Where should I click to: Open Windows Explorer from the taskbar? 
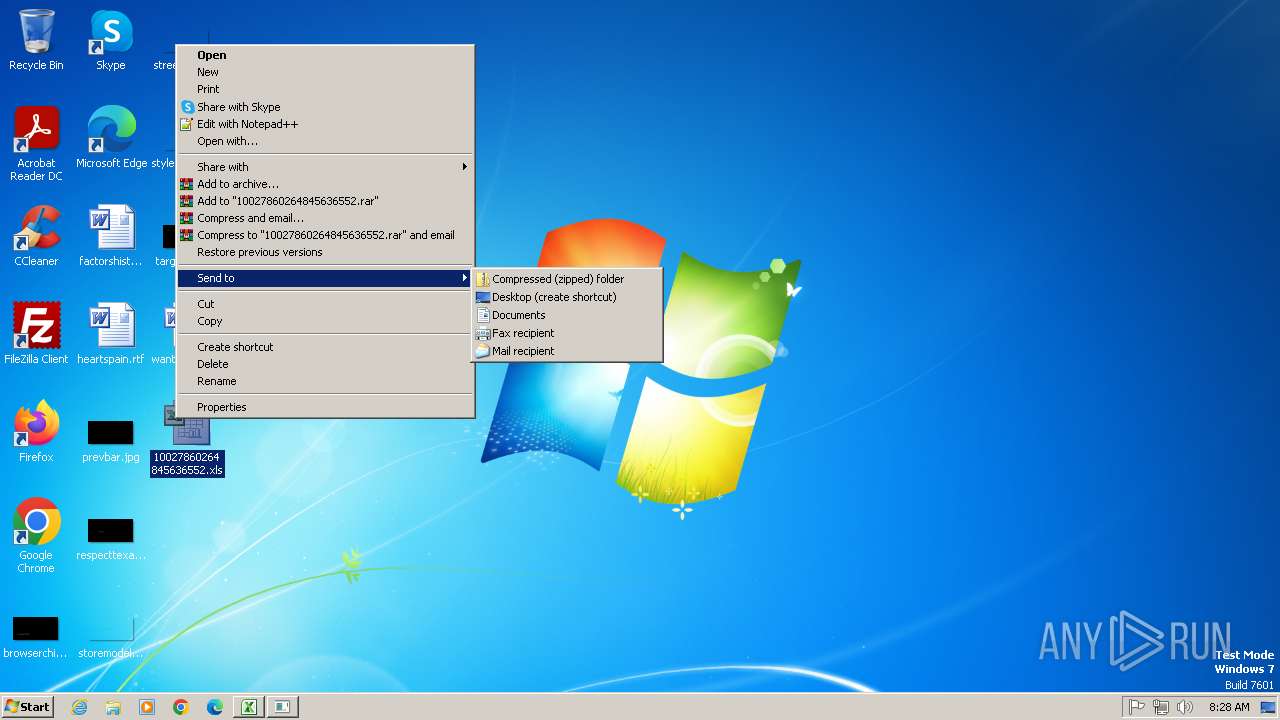pyautogui.click(x=113, y=707)
